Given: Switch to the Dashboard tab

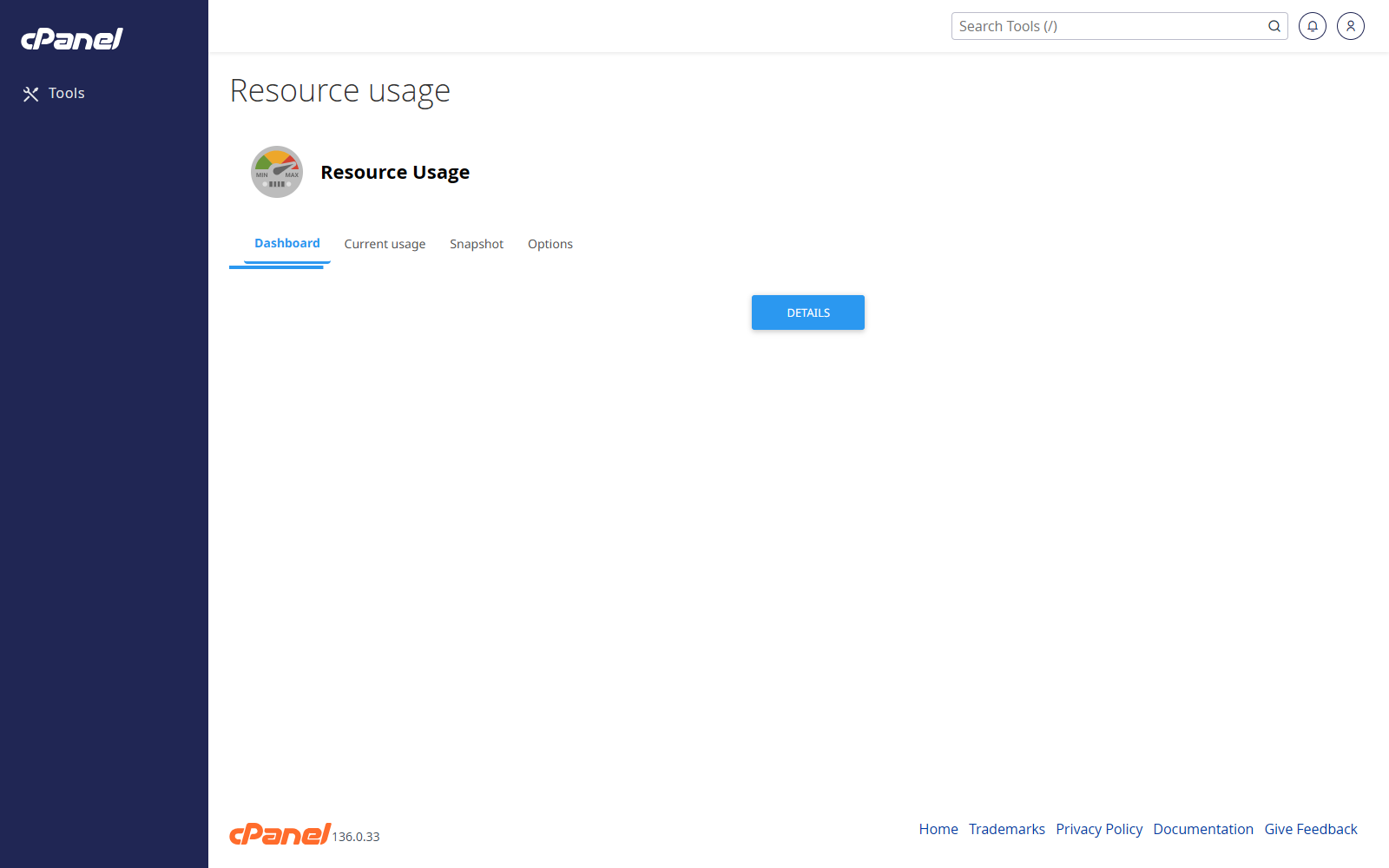Looking at the screenshot, I should (287, 244).
